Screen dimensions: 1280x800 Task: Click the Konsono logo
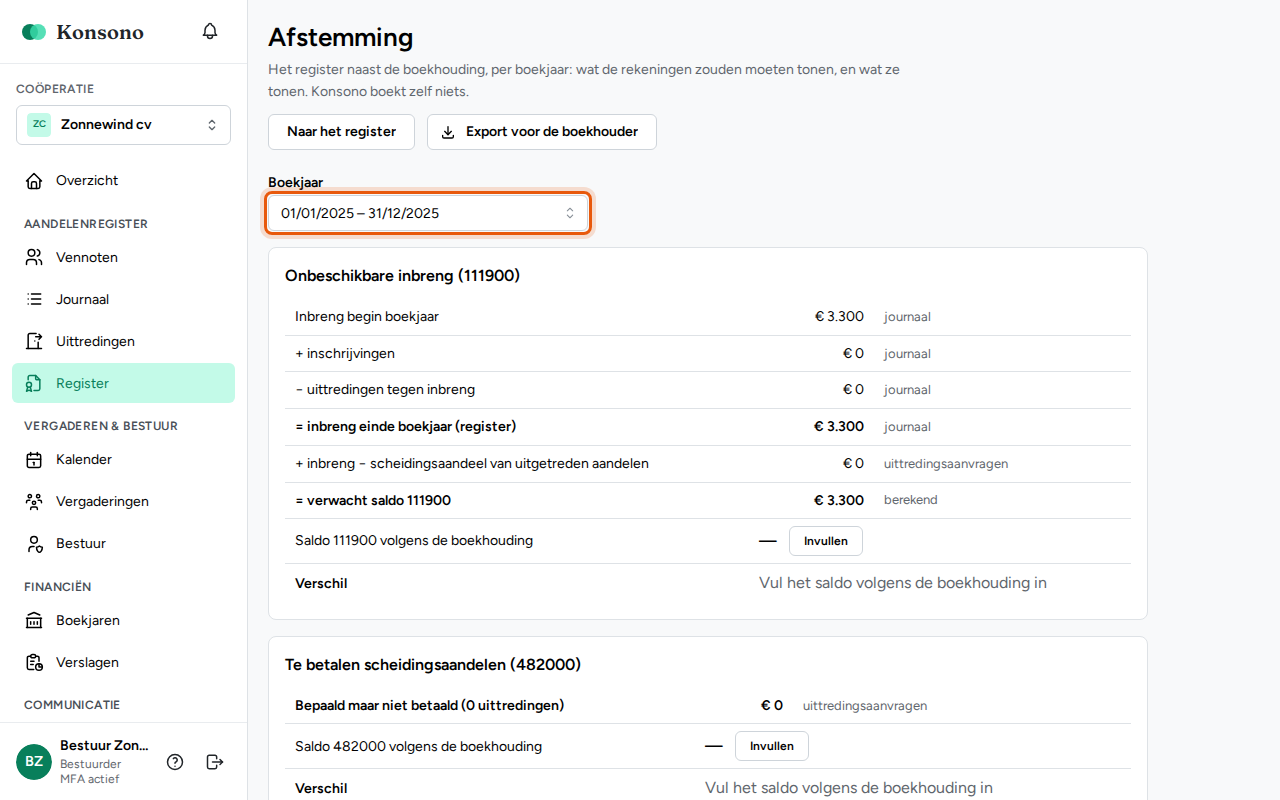click(83, 32)
